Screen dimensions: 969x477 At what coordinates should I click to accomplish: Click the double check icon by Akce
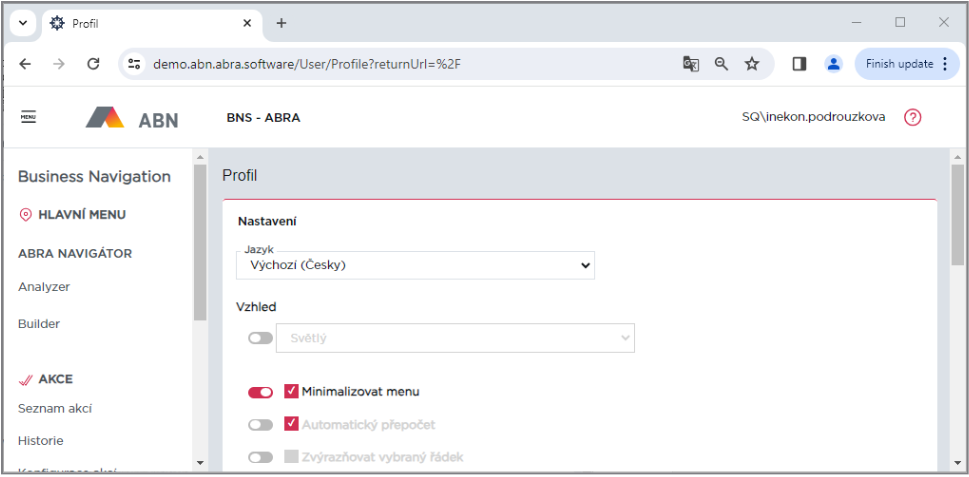[x=26, y=379]
